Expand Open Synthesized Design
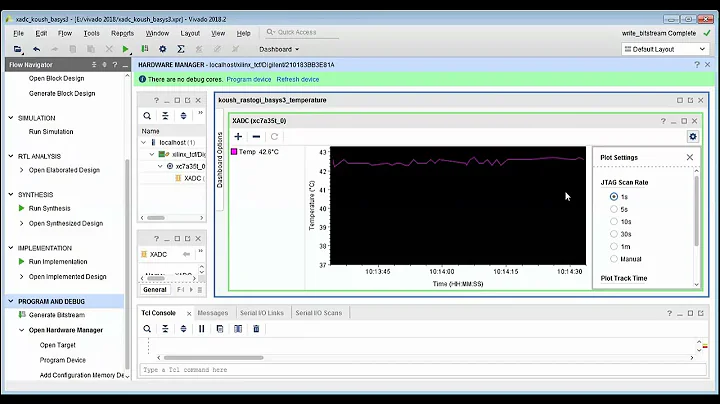This screenshot has width=720, height=404. pos(22,223)
